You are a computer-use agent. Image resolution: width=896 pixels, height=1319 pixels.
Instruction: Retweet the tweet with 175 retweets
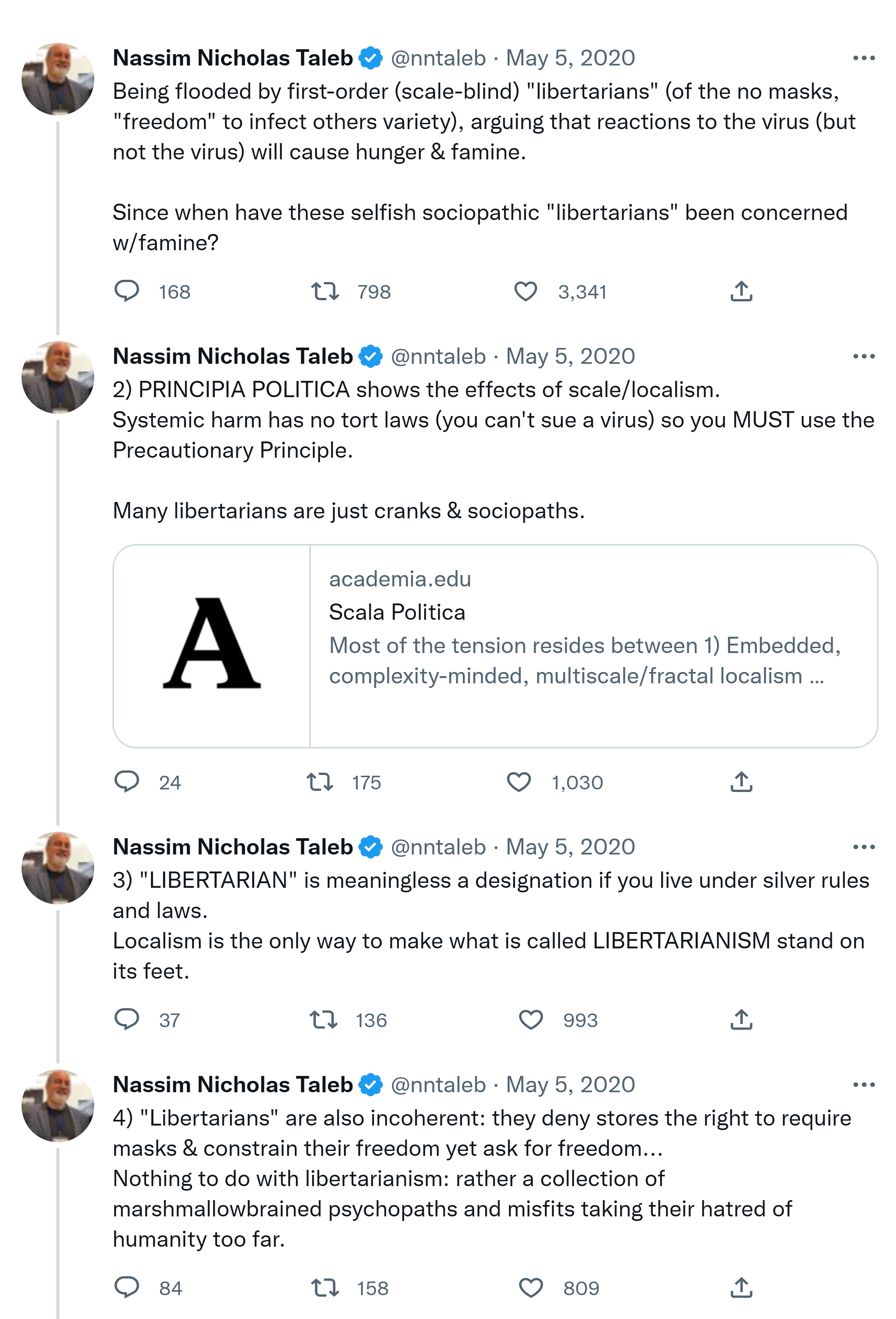click(320, 781)
